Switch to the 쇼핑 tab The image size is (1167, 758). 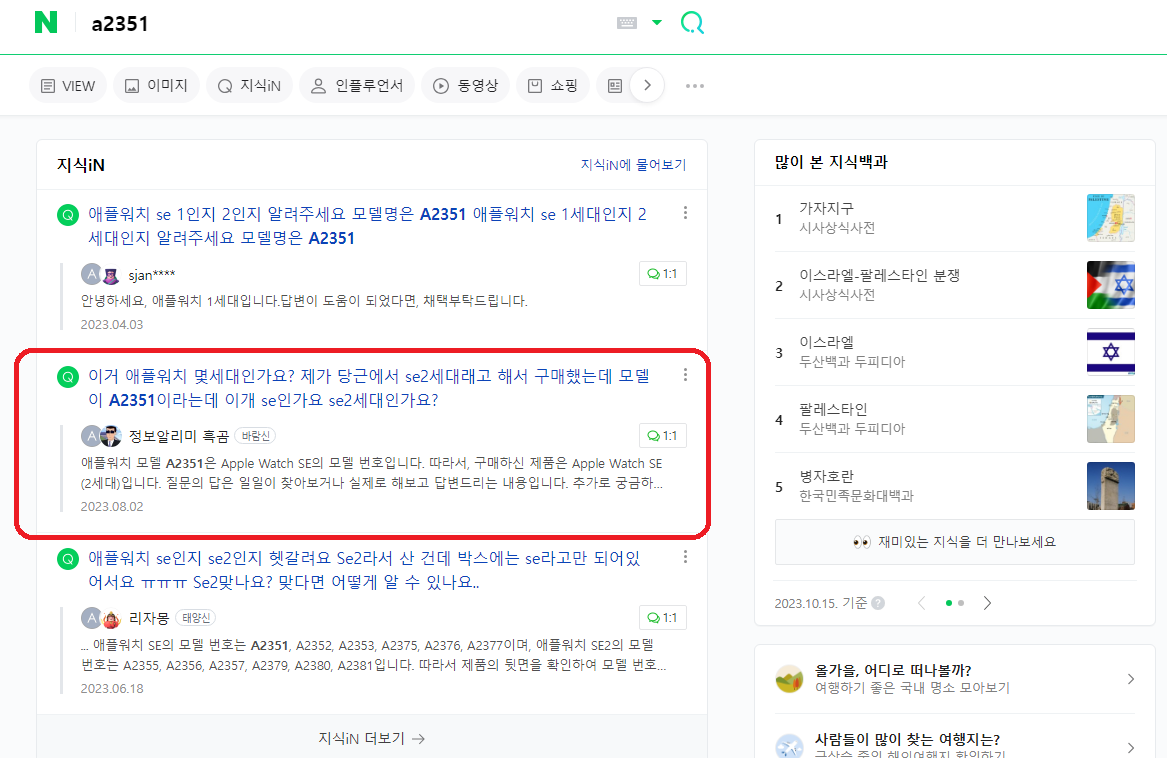pos(553,86)
